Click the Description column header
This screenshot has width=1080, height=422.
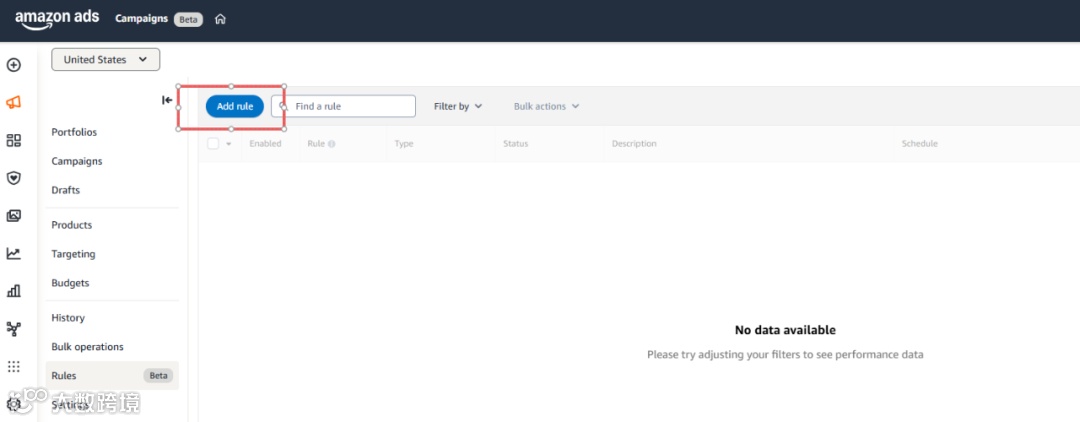[634, 144]
